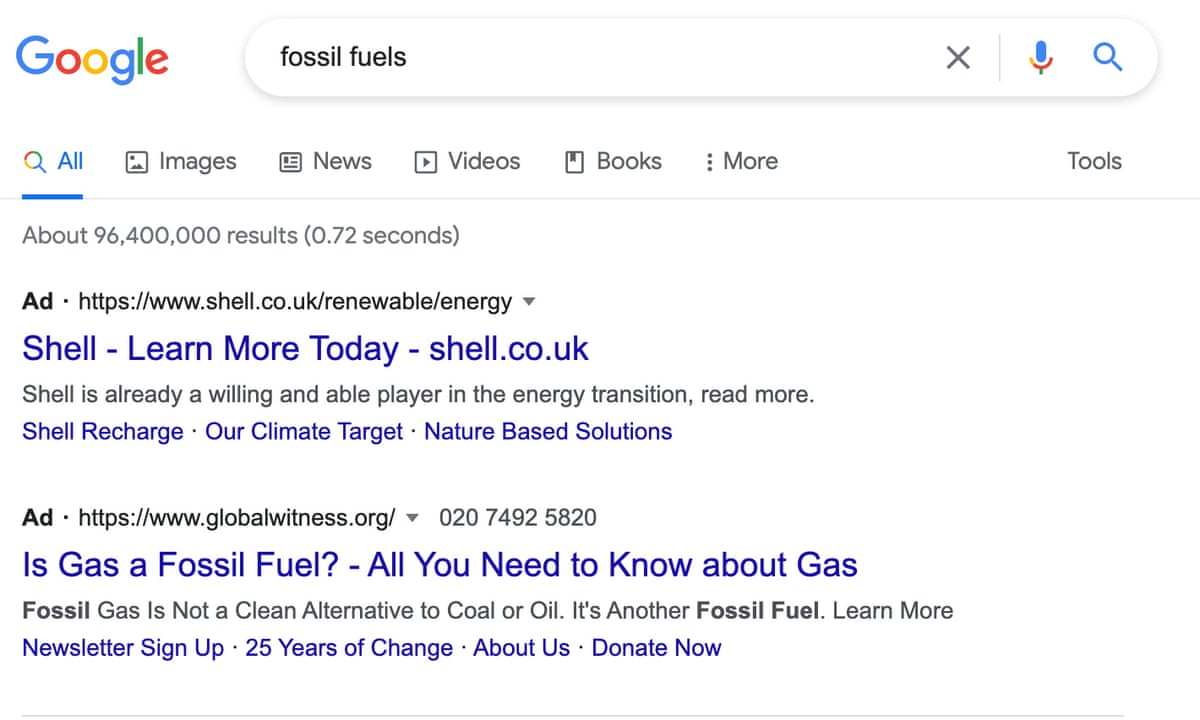Image resolution: width=1200 pixels, height=720 pixels.
Task: Select the Books tab
Action: pos(613,161)
